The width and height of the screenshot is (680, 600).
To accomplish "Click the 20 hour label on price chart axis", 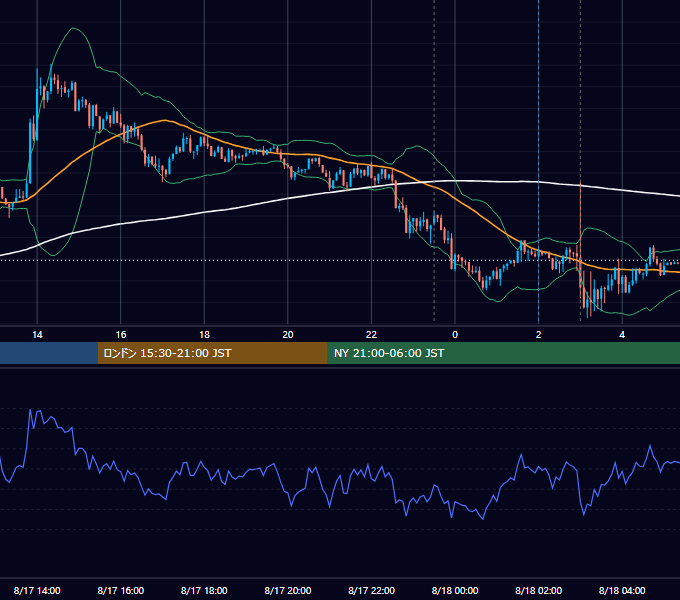I will (288, 335).
